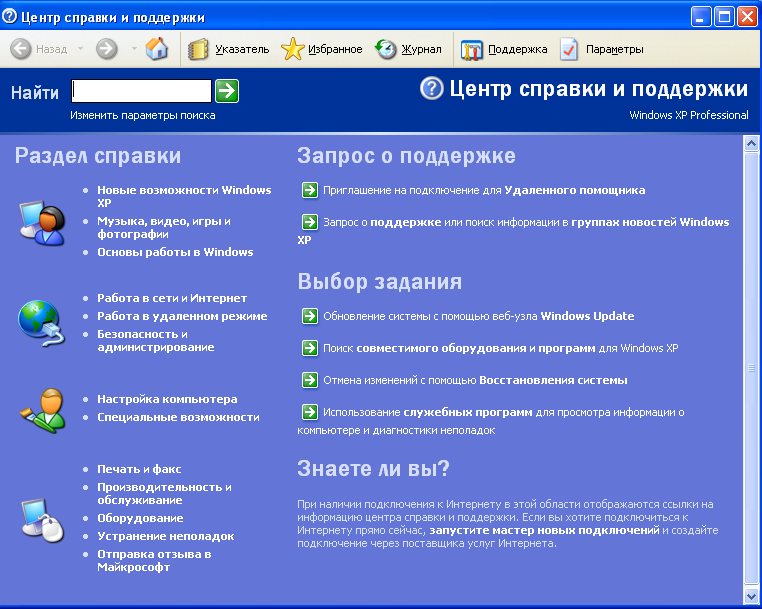Open Изменить параметры поиска link
The image size is (762, 609).
click(143, 116)
